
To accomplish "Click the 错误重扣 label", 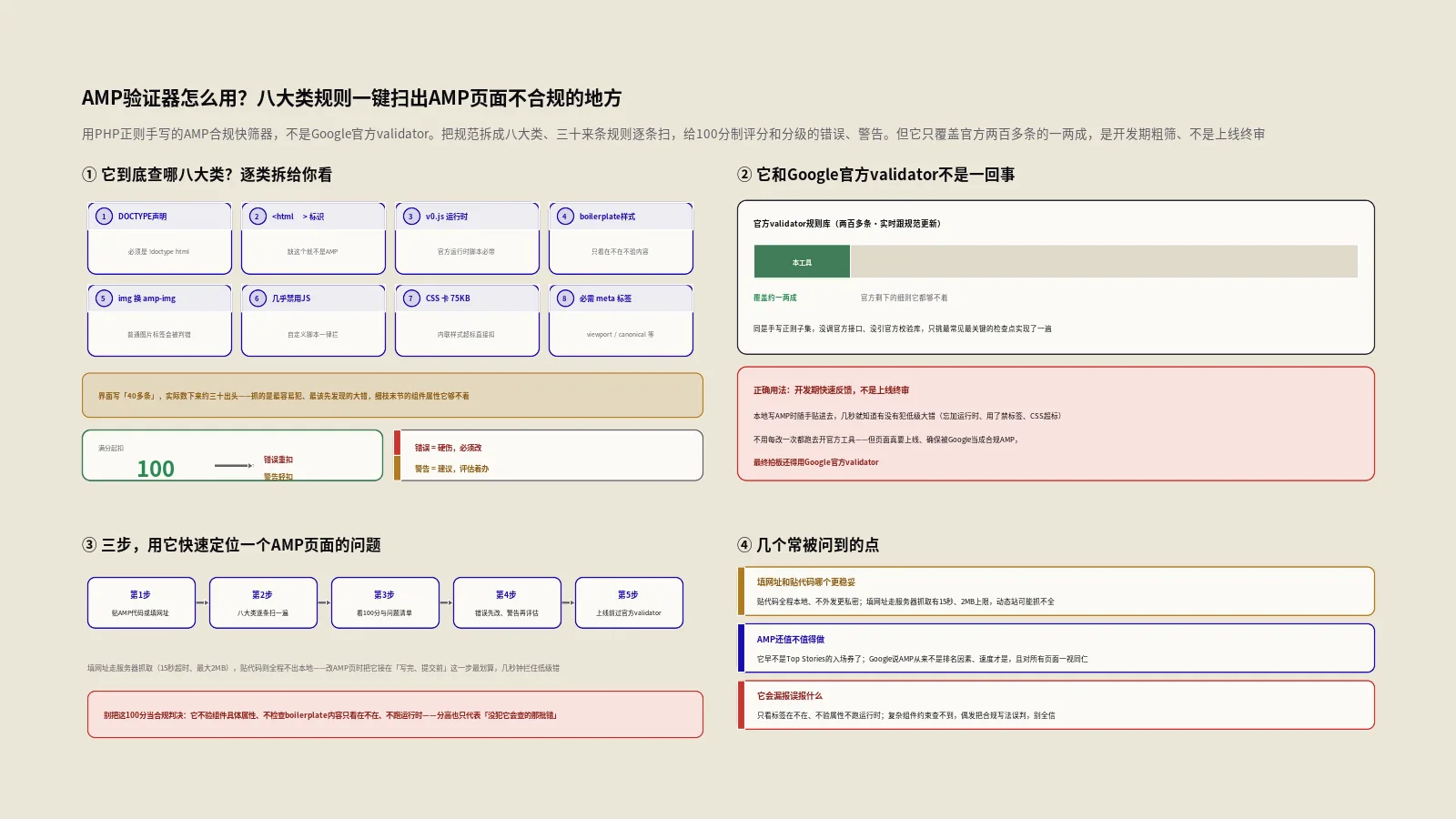I will point(278,460).
